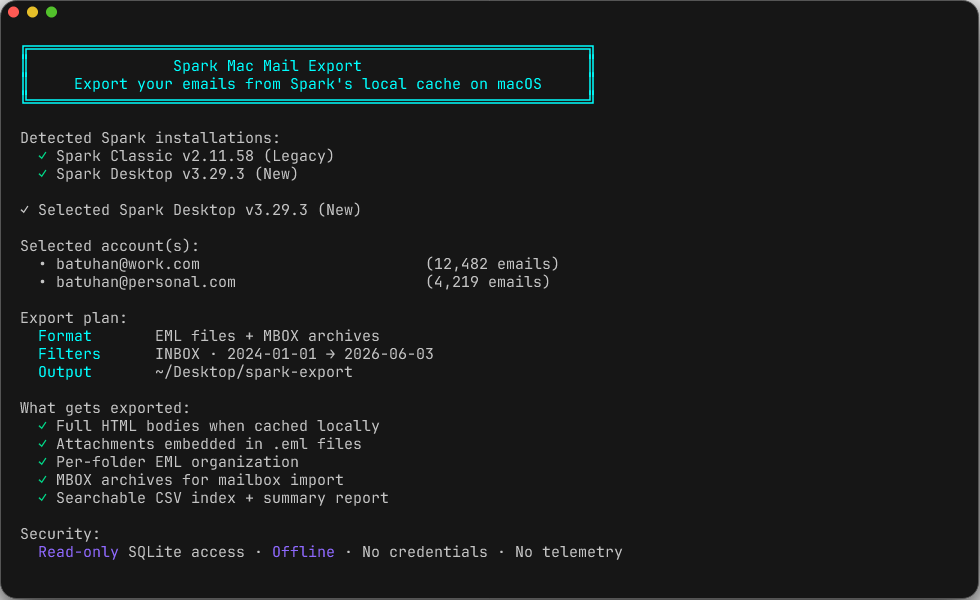The height and width of the screenshot is (600, 980).
Task: Click the checkmark before Selected Spark Desktop
Action: [24, 210]
